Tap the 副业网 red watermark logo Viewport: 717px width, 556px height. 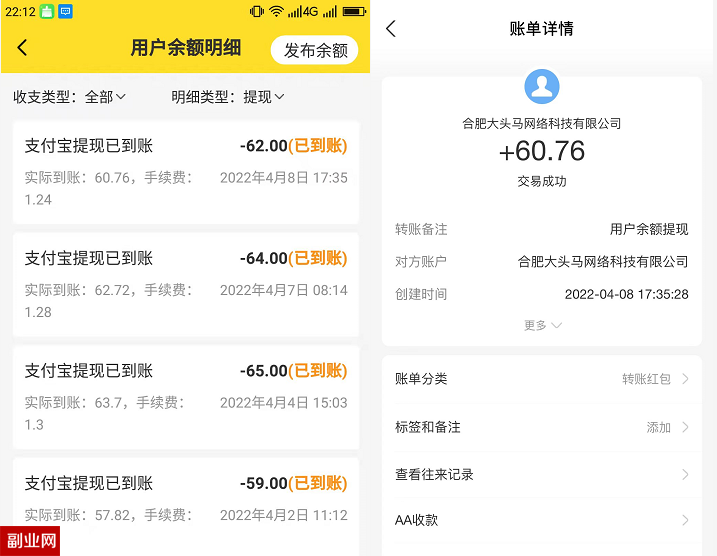pos(30,540)
